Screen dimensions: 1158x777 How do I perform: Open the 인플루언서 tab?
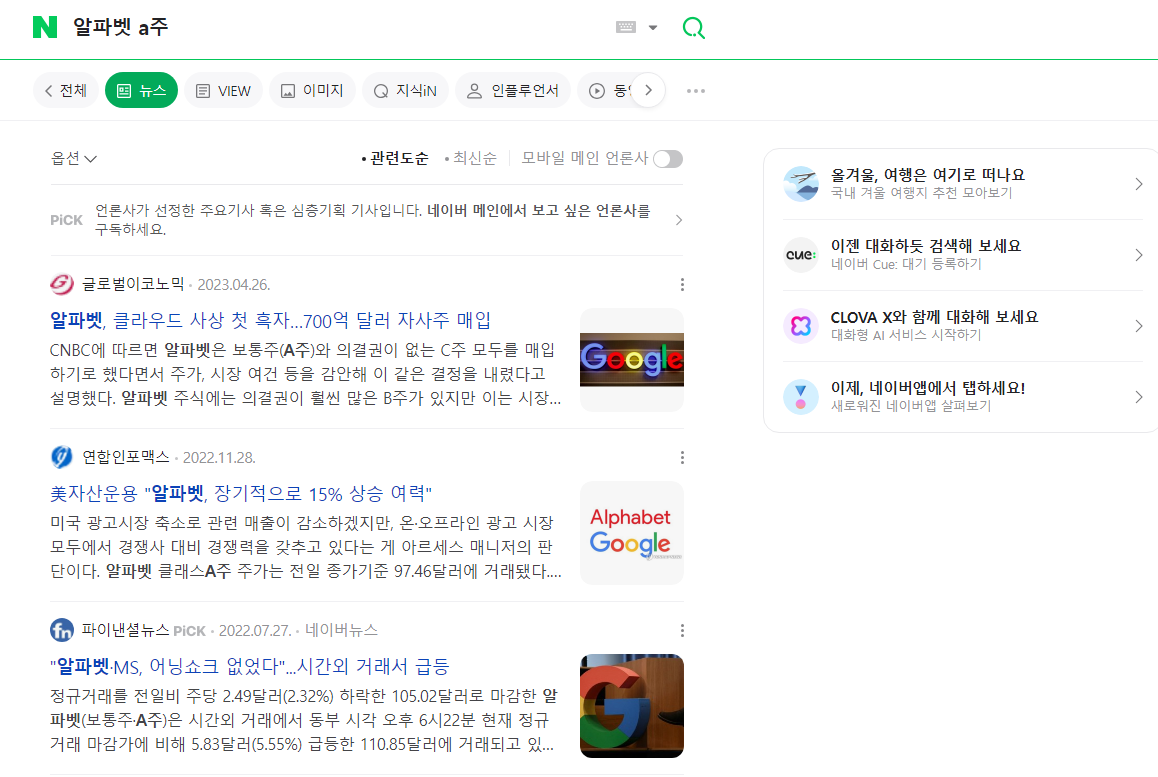click(513, 91)
